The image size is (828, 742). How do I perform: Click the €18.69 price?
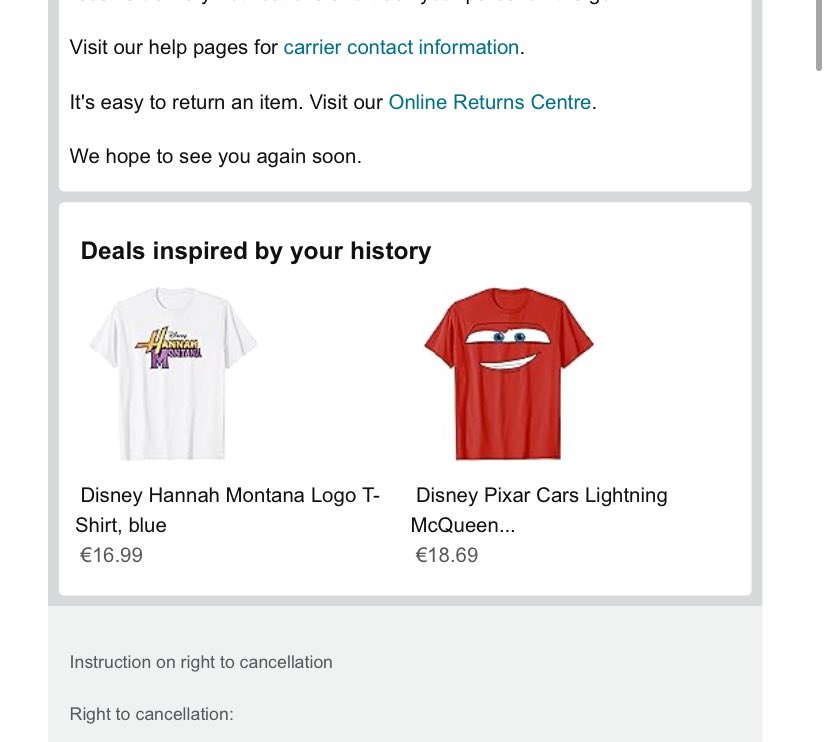pos(447,556)
